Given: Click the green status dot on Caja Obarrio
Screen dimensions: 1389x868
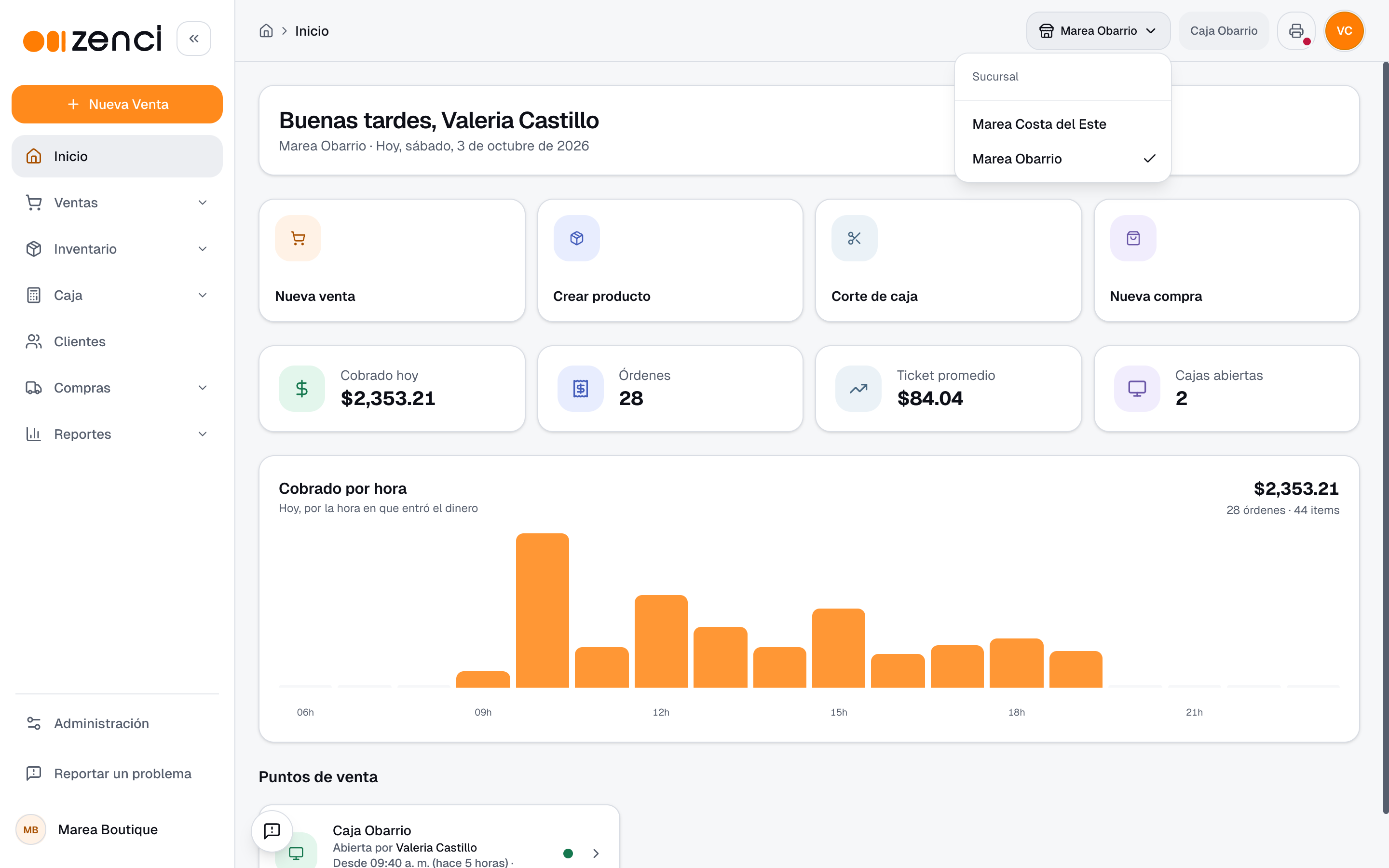Looking at the screenshot, I should coord(568,853).
